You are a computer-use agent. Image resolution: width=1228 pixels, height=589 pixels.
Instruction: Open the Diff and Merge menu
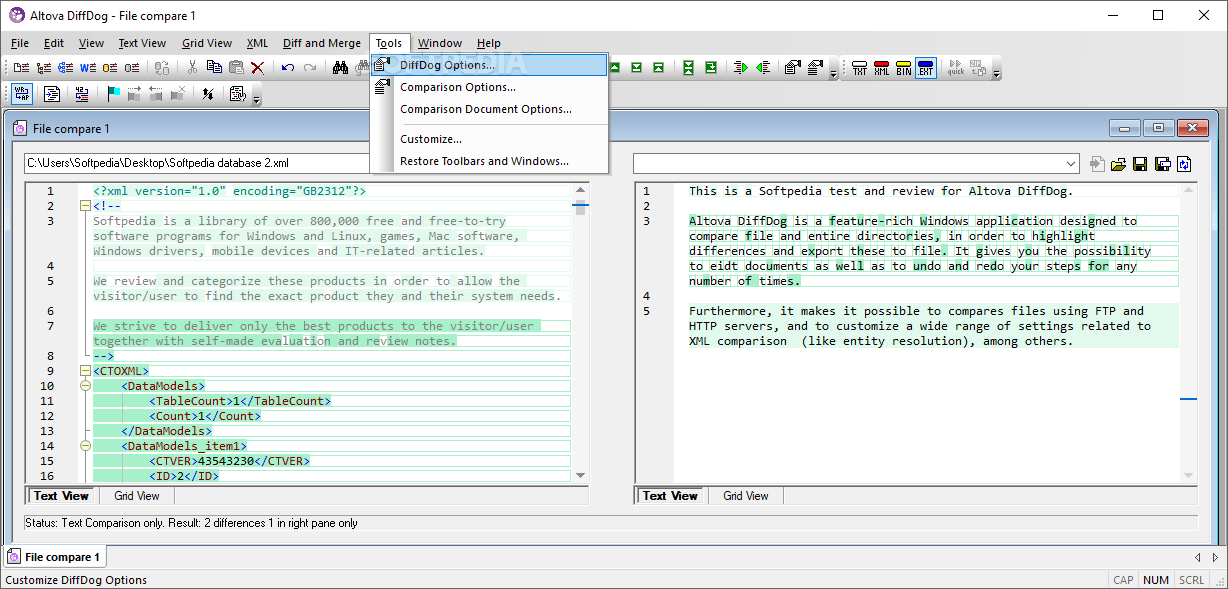pyautogui.click(x=321, y=43)
